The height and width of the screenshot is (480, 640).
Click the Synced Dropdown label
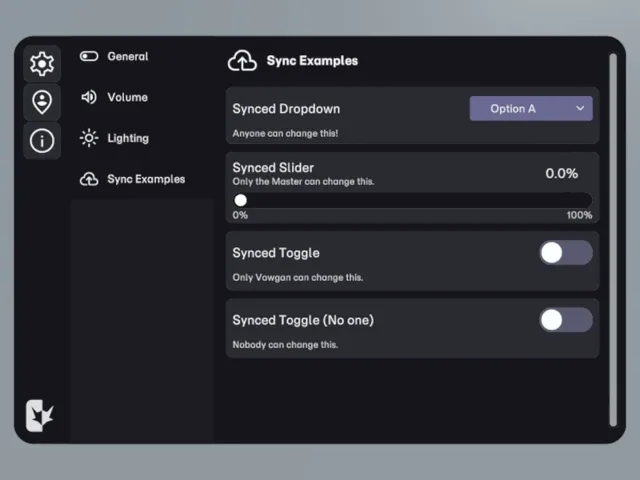(286, 109)
